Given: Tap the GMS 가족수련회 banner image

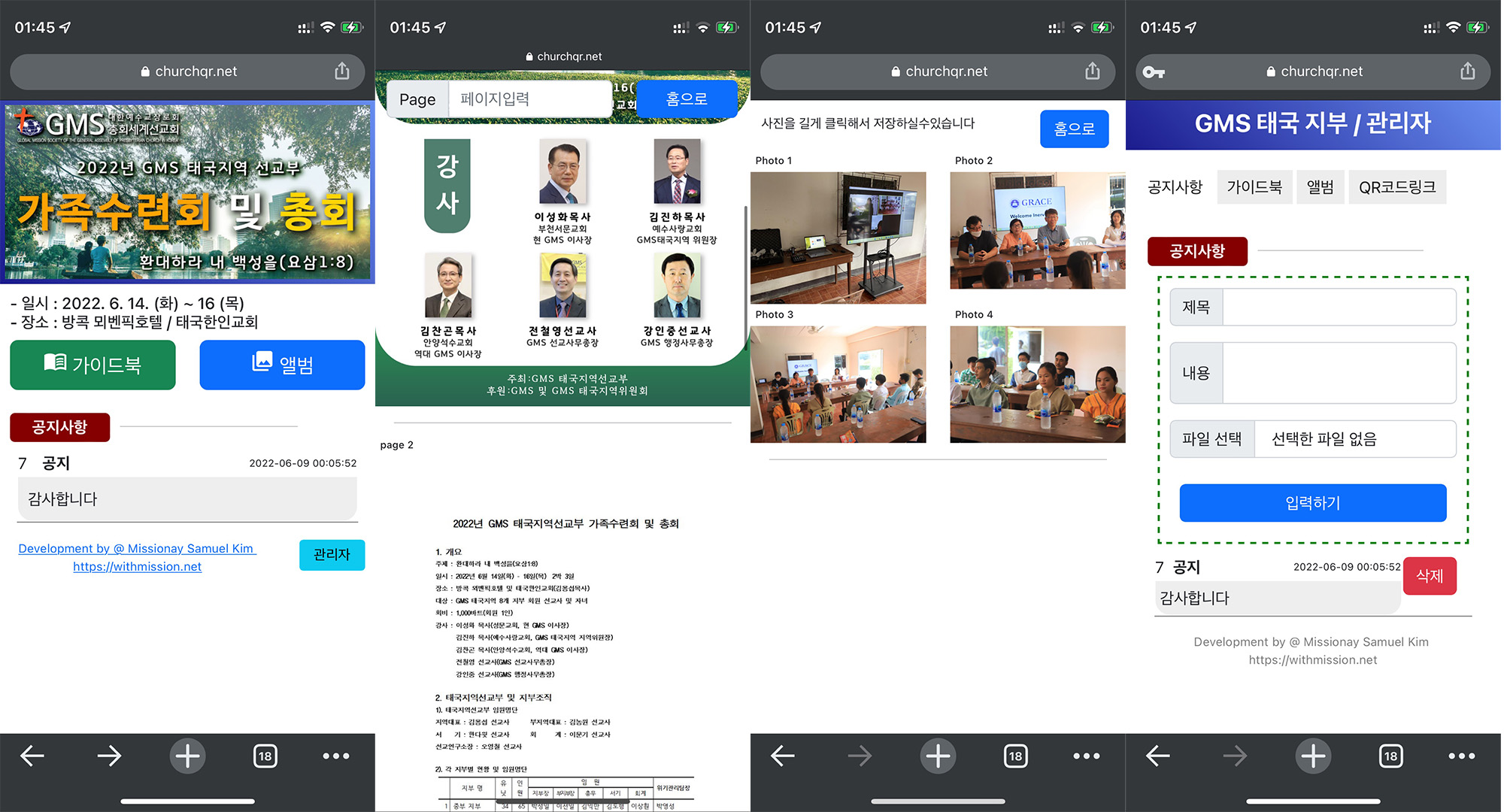Looking at the screenshot, I should tap(187, 192).
